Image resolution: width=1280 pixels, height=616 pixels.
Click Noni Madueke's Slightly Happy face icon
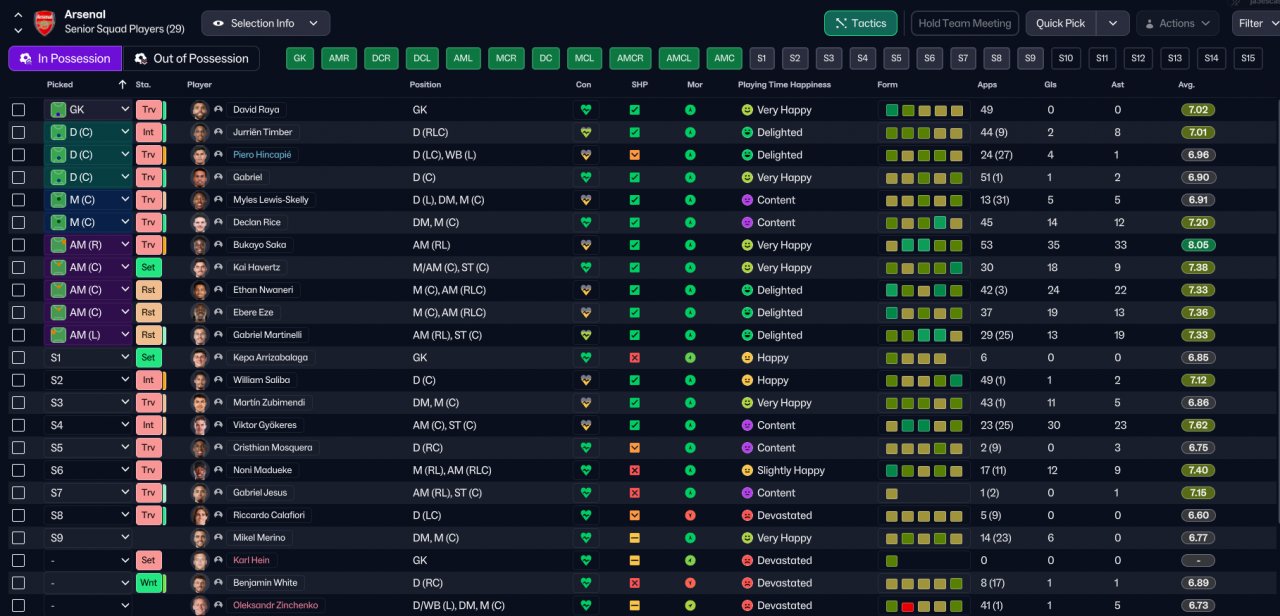[x=746, y=470]
